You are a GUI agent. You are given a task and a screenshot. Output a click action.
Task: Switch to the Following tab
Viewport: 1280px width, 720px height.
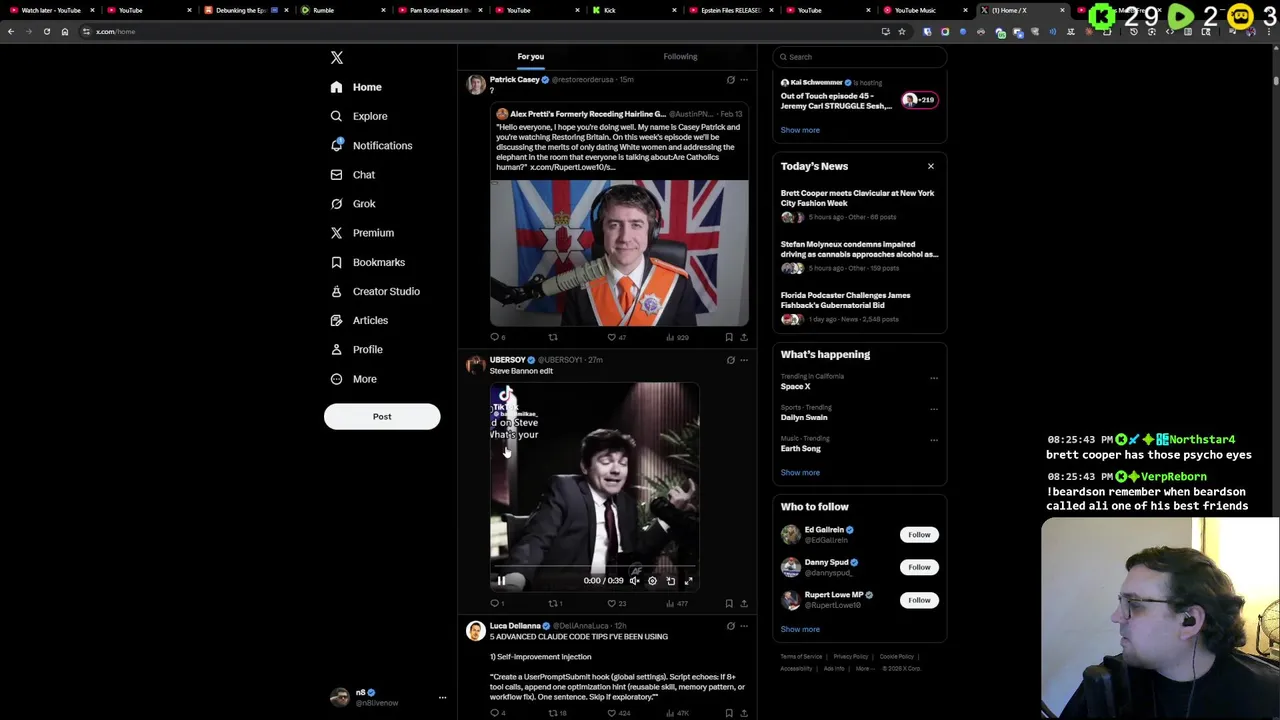(x=680, y=57)
